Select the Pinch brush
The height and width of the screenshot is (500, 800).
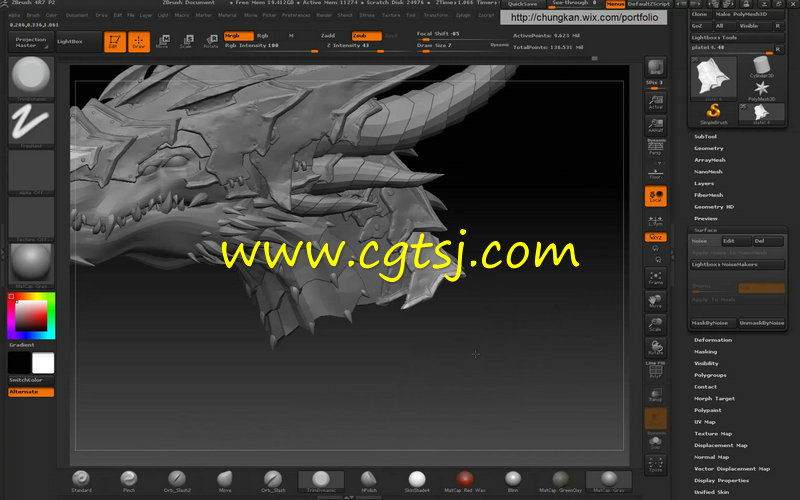(129, 482)
